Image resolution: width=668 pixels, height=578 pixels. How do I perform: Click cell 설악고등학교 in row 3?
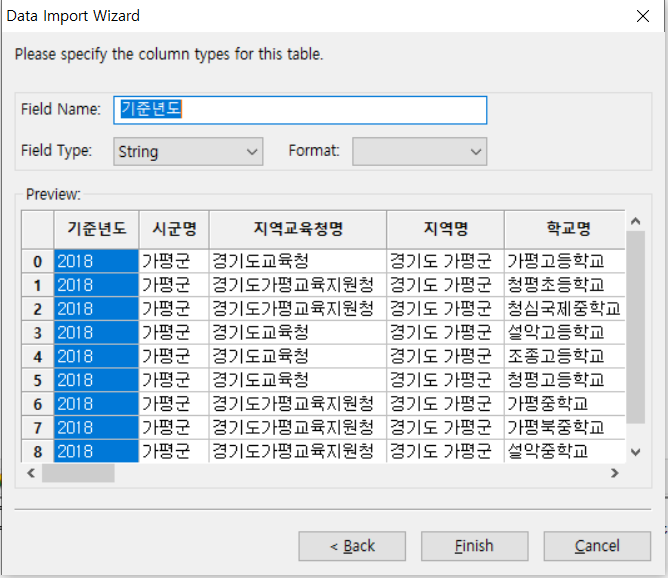point(565,333)
